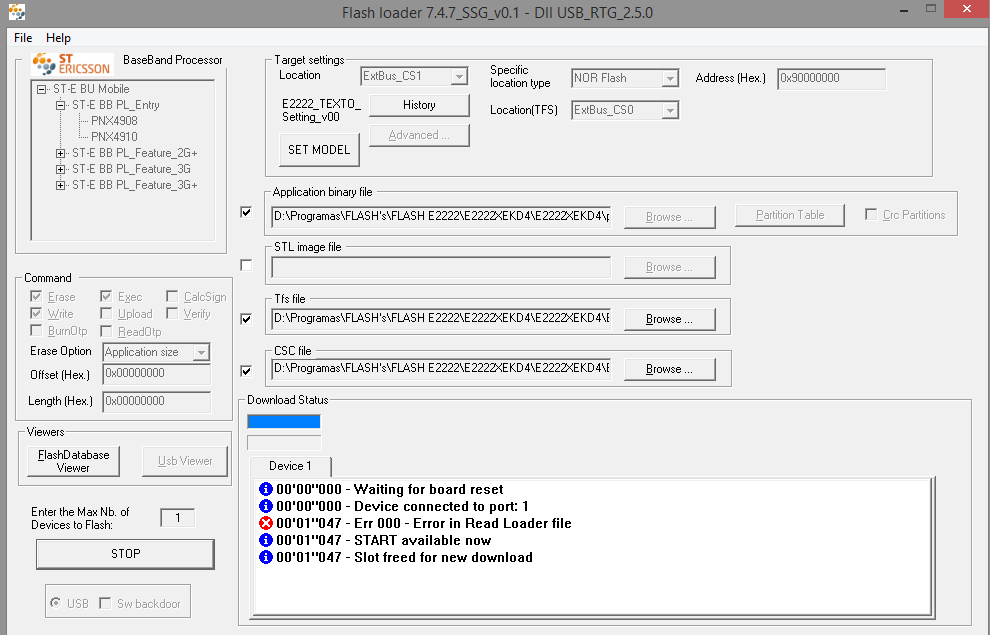Expand ST-E BB PL_Feature_3G+ node
The image size is (990, 635).
pos(61,186)
